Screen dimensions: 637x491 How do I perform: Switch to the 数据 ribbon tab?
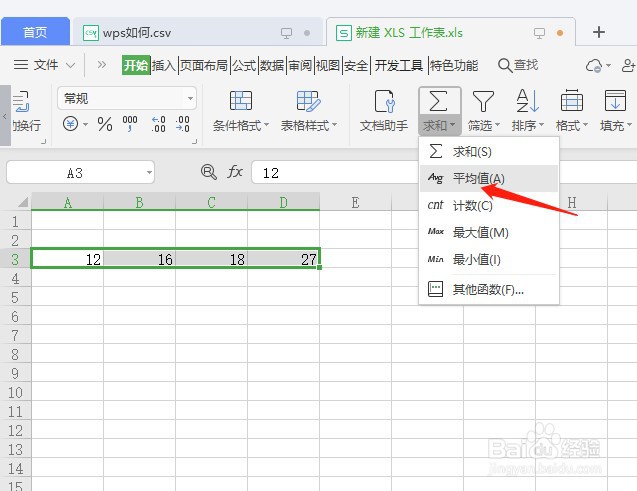(x=272, y=65)
